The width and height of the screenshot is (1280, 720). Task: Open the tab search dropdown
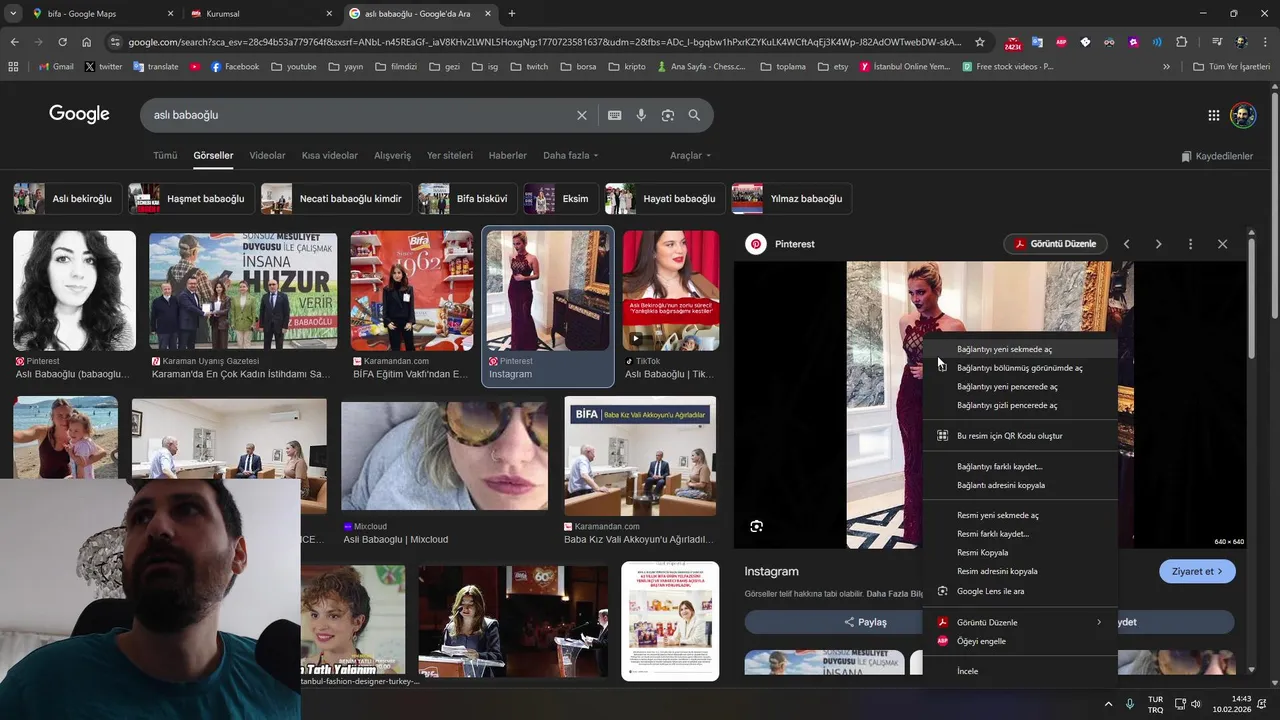(x=13, y=14)
